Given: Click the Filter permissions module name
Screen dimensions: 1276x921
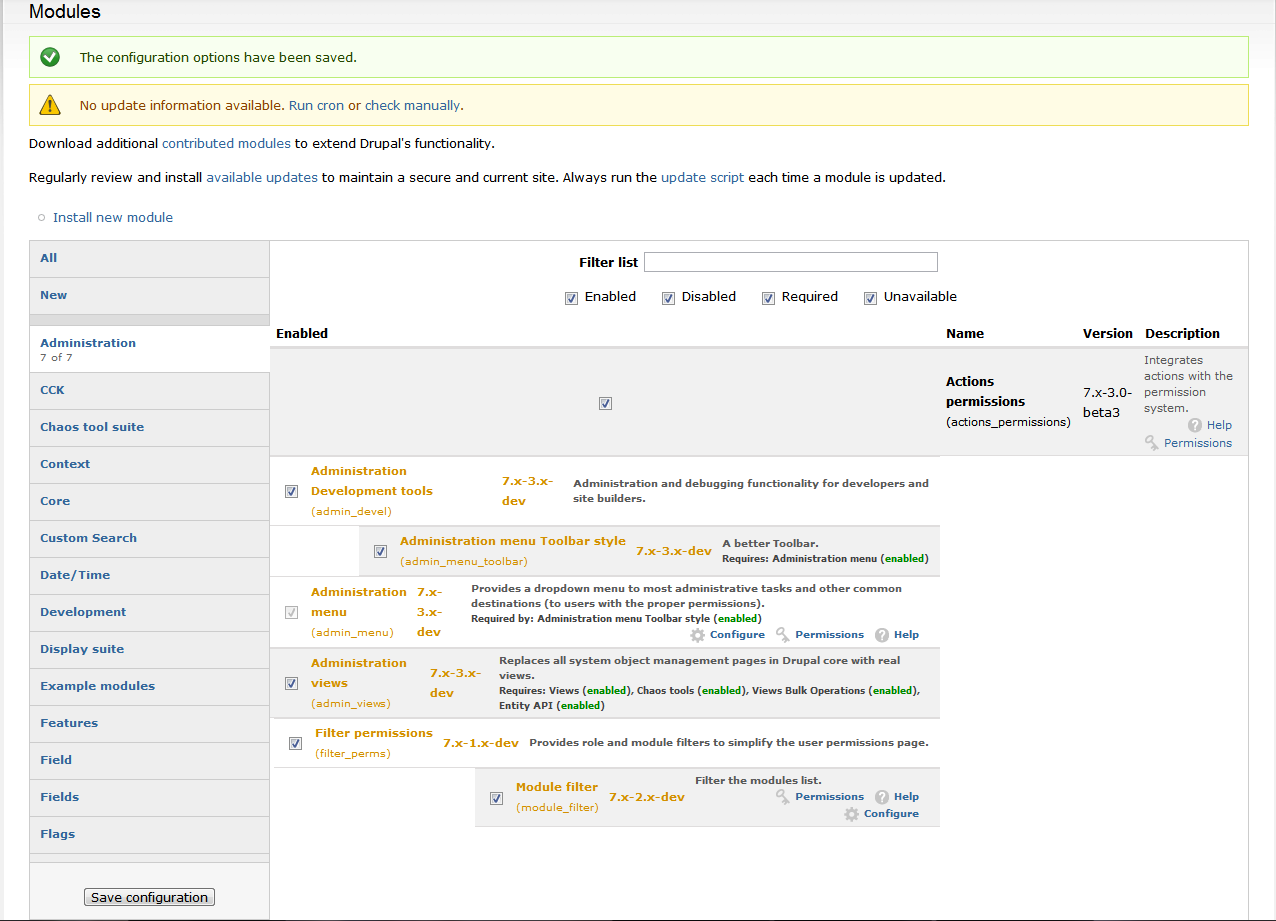Looking at the screenshot, I should (374, 733).
